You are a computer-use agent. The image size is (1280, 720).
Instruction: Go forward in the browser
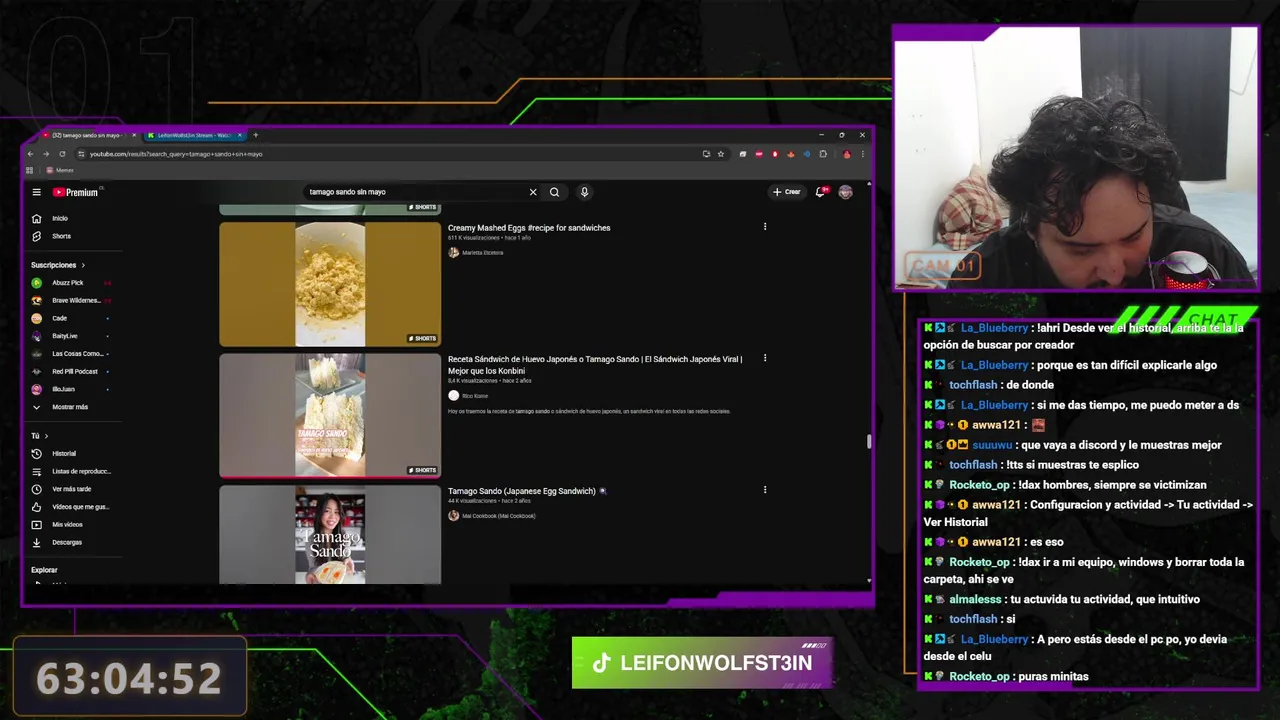(x=46, y=154)
